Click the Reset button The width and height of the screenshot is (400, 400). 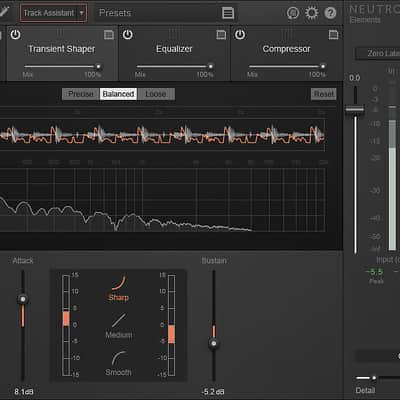(x=323, y=94)
